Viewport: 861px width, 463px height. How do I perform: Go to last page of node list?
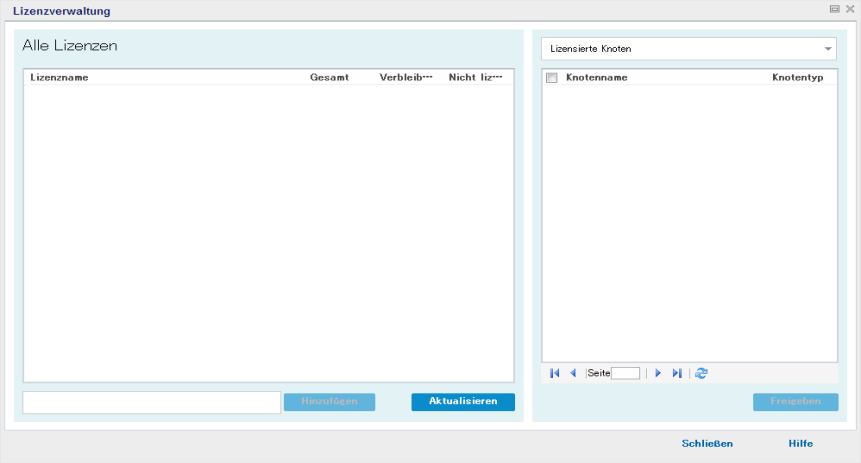pos(677,373)
